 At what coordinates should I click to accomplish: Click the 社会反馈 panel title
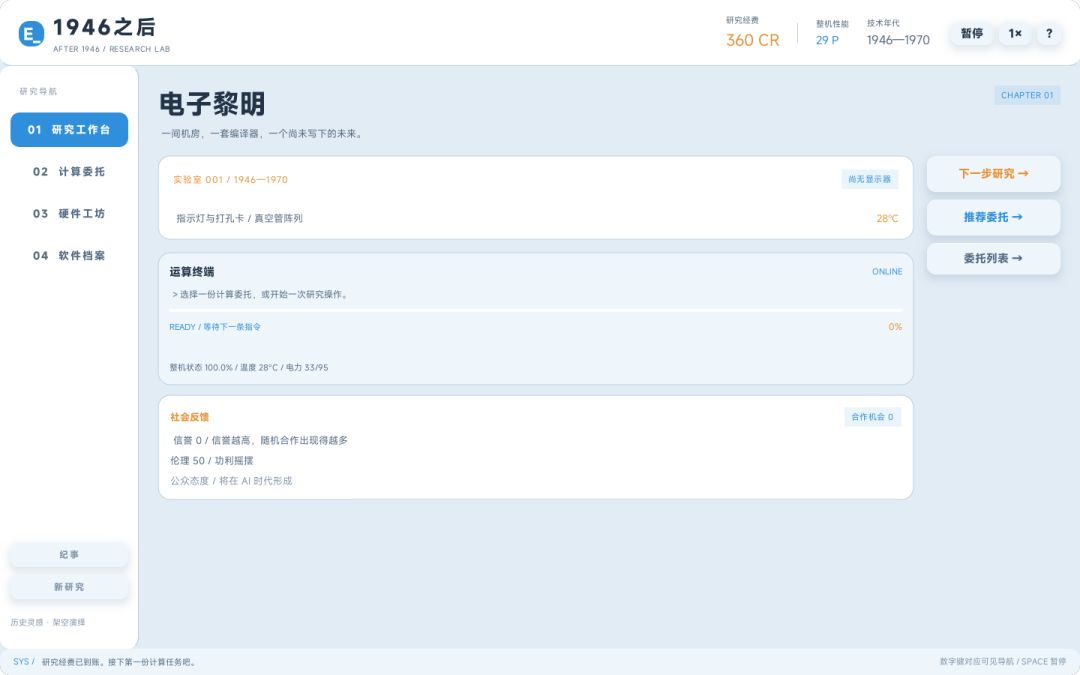point(189,417)
